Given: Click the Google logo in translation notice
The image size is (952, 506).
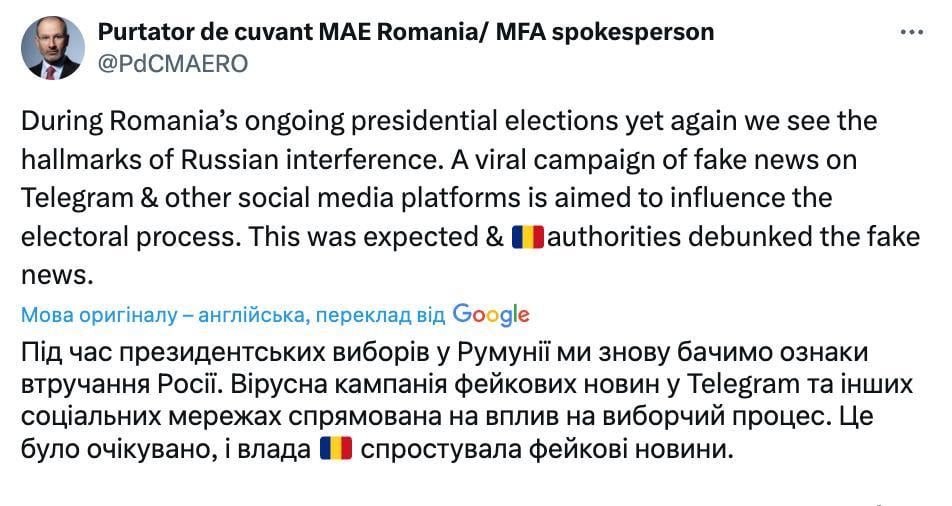Looking at the screenshot, I should click(491, 315).
